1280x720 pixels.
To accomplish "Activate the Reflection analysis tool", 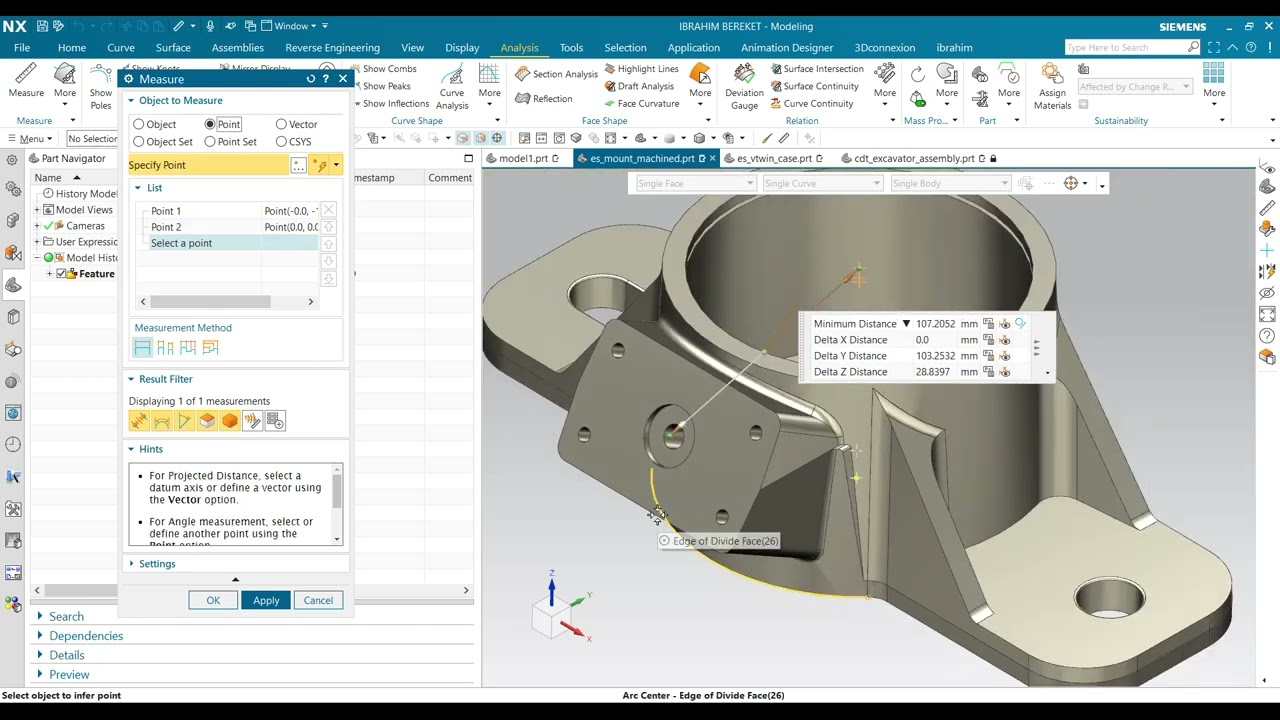I will (x=544, y=98).
